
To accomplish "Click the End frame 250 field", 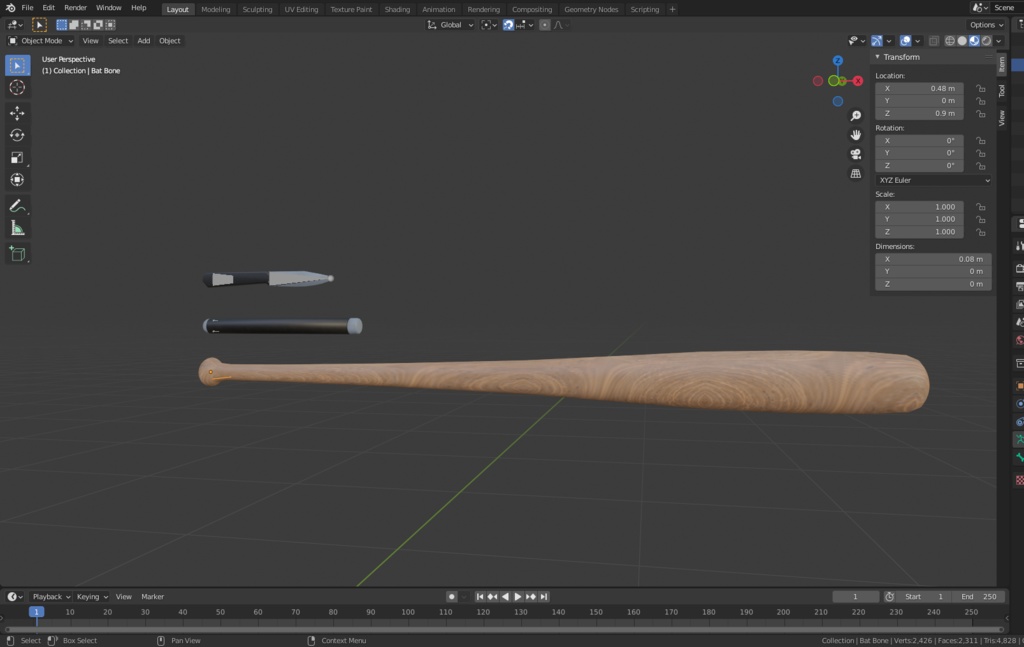I will pyautogui.click(x=978, y=597).
